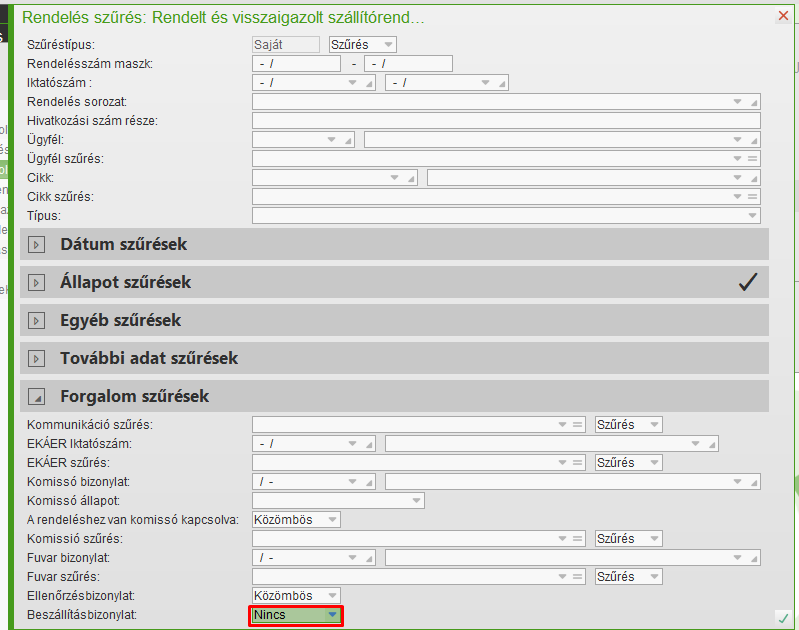Click the corner lookup icon of second Cikk field

(754, 178)
